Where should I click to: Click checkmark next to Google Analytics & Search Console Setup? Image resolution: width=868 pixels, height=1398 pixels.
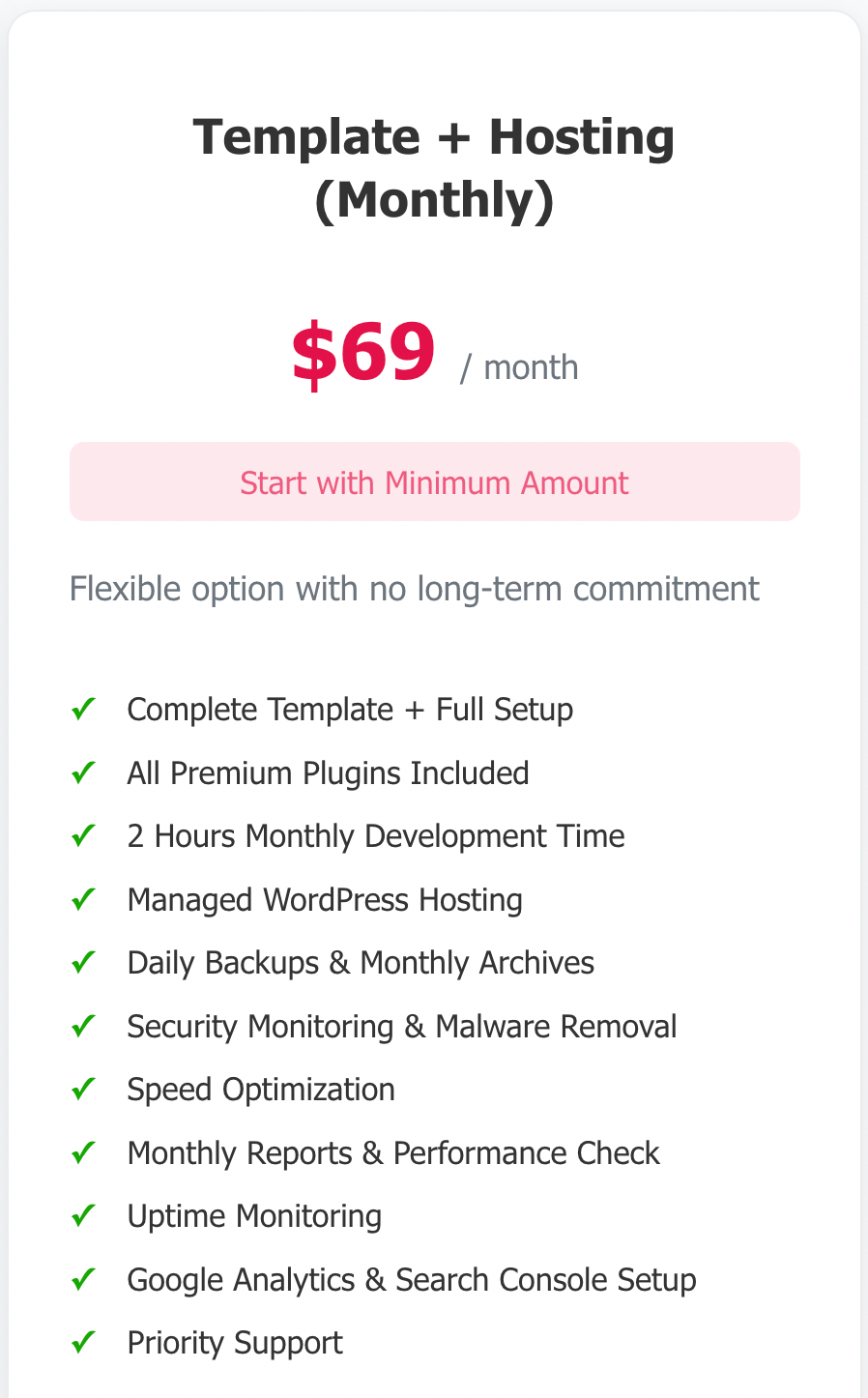[83, 1279]
